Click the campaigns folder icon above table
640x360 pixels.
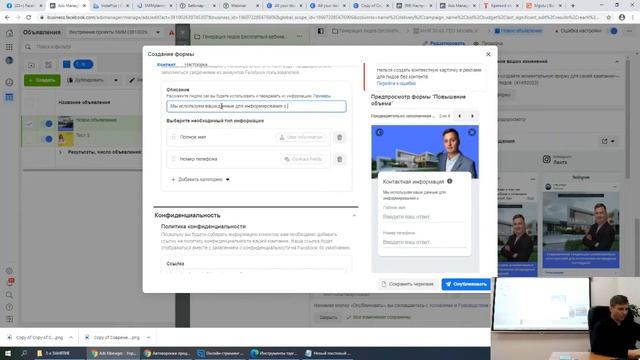[31, 64]
